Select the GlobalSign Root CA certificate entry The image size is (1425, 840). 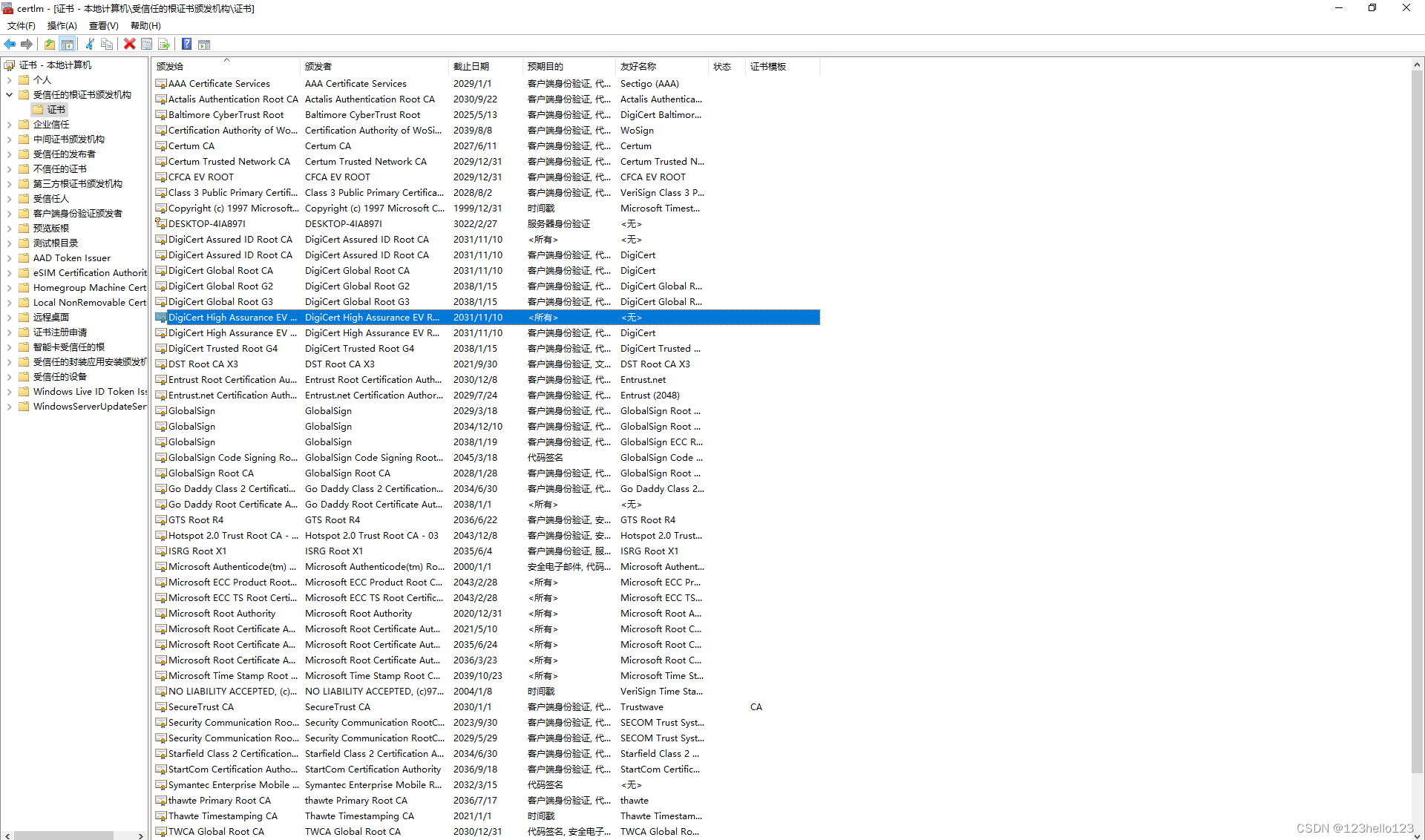click(x=212, y=473)
